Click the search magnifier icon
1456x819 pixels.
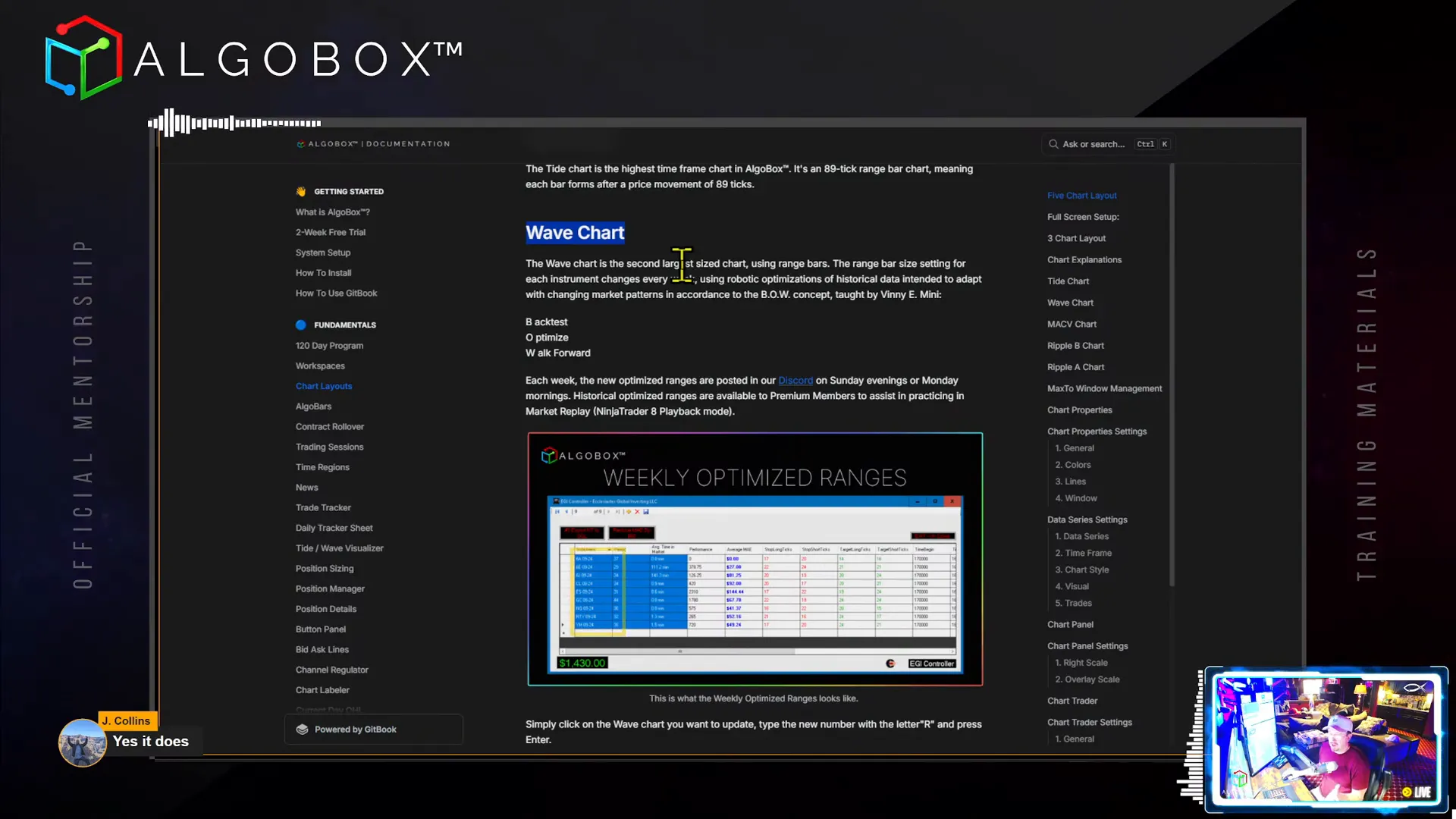click(1053, 144)
